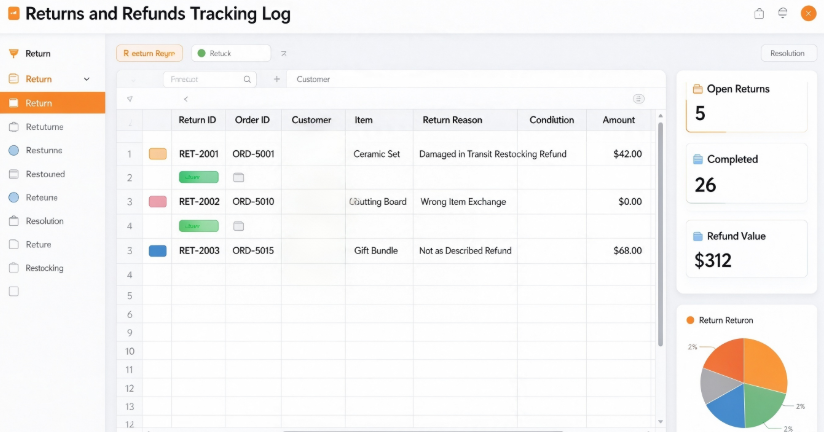Click the back chevron above the table
Screen dimensions: 824x432
186,99
